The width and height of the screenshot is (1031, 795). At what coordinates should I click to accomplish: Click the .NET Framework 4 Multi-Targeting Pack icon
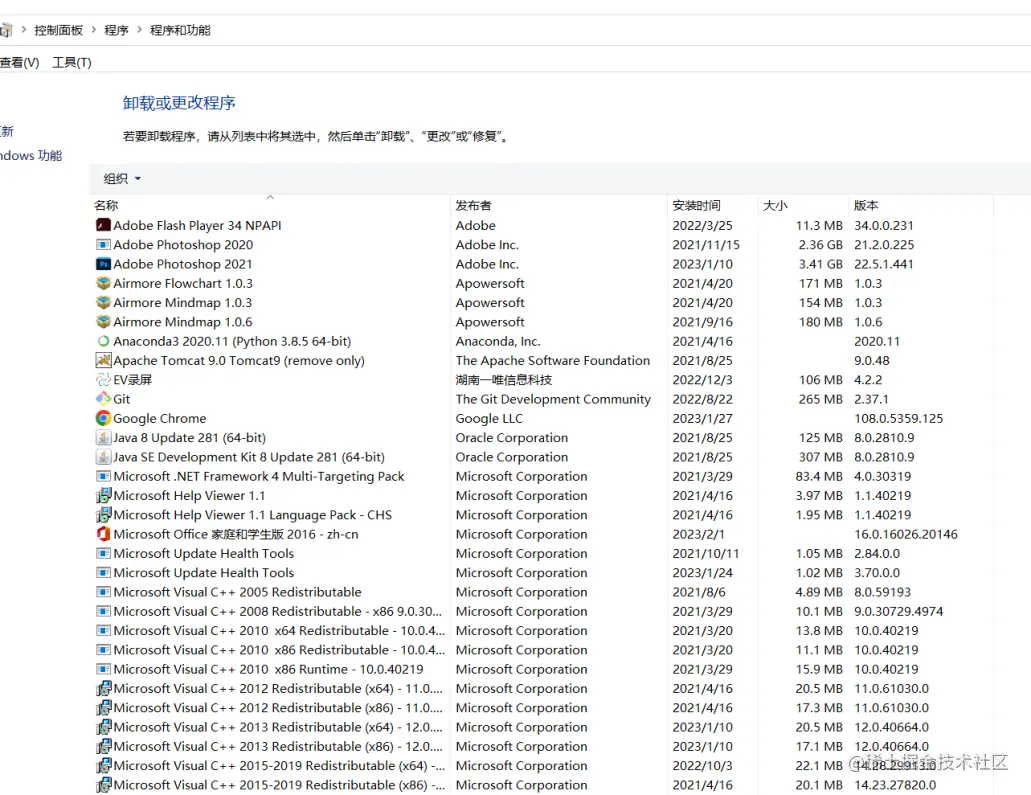point(103,476)
